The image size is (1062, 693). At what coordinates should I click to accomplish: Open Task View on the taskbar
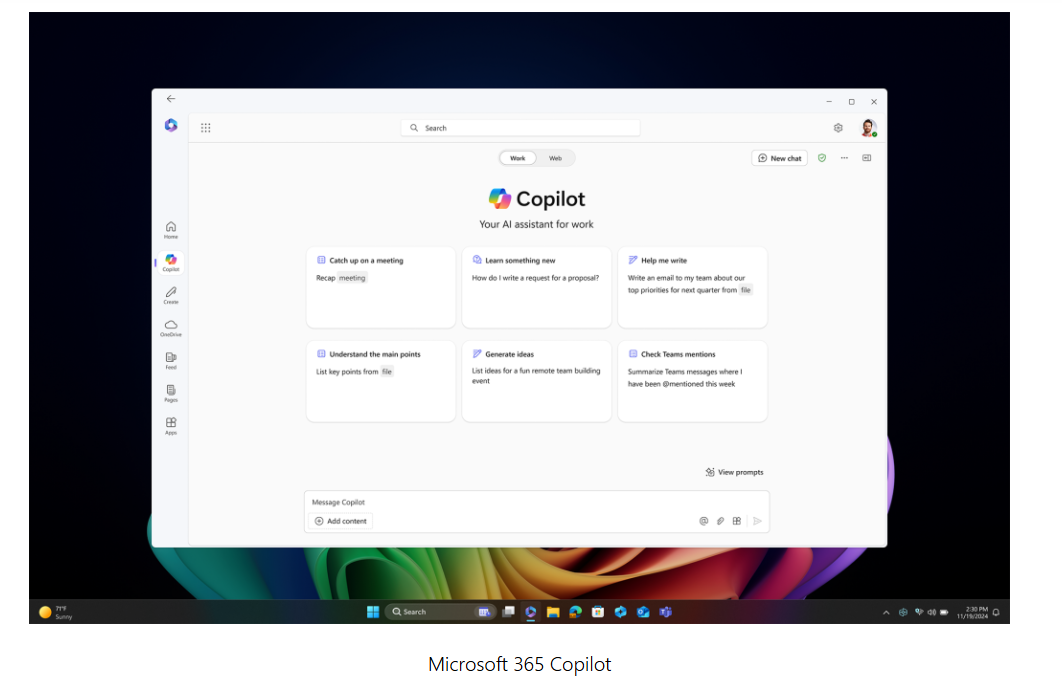508,612
